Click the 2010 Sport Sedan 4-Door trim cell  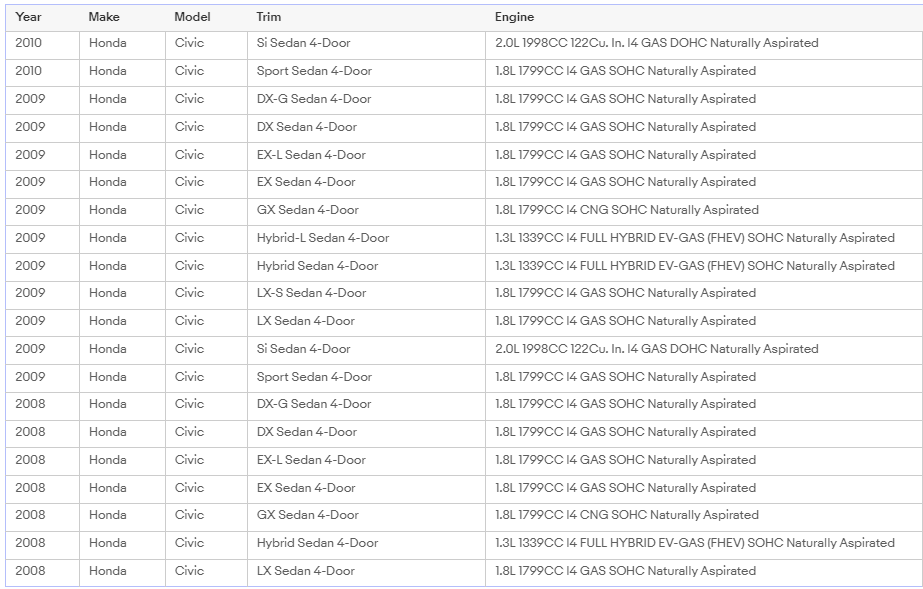point(314,71)
